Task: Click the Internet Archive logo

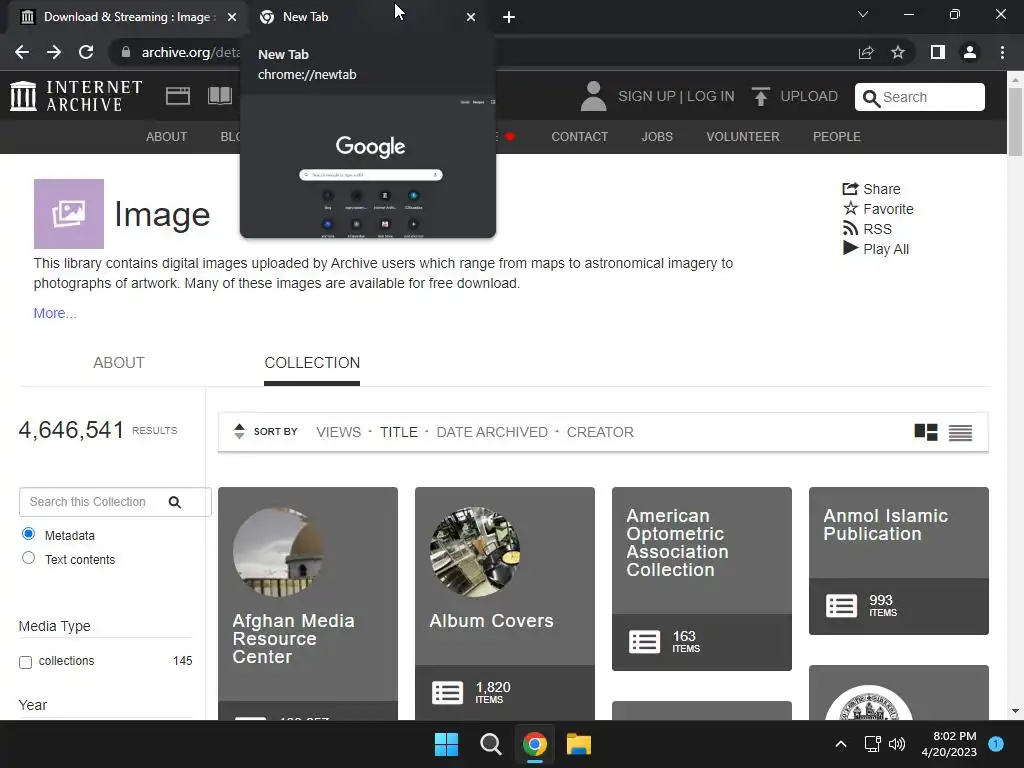Action: [76, 96]
